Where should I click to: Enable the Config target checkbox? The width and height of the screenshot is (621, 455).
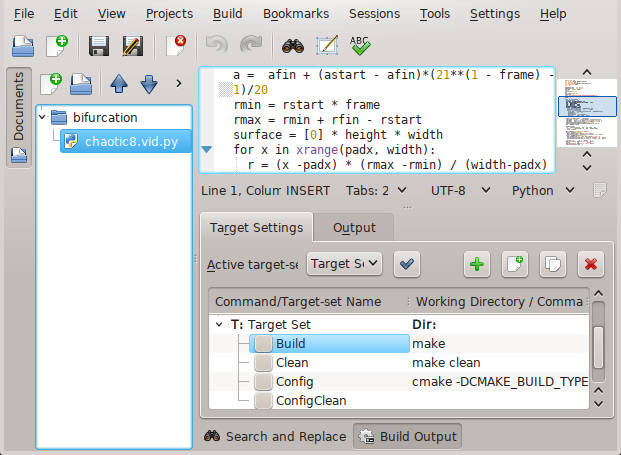pyautogui.click(x=262, y=381)
